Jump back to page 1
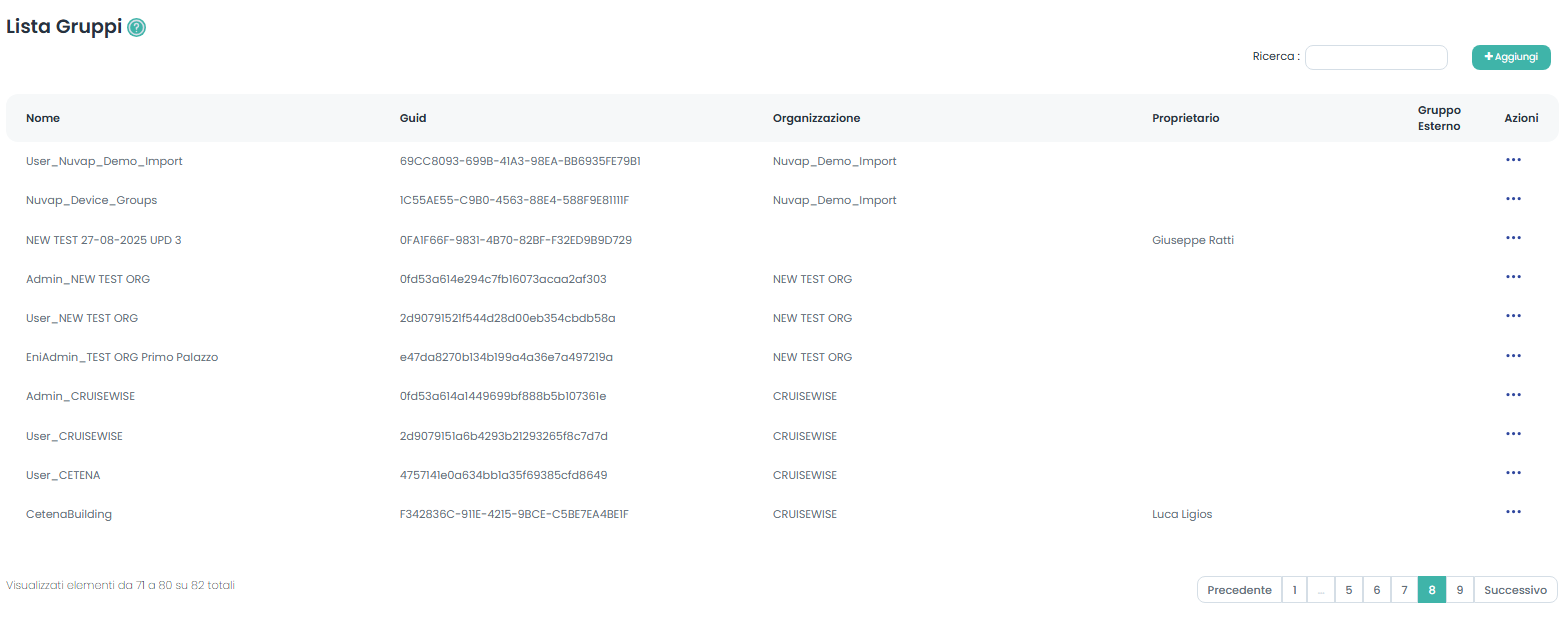The image size is (1567, 617). coord(1294,589)
